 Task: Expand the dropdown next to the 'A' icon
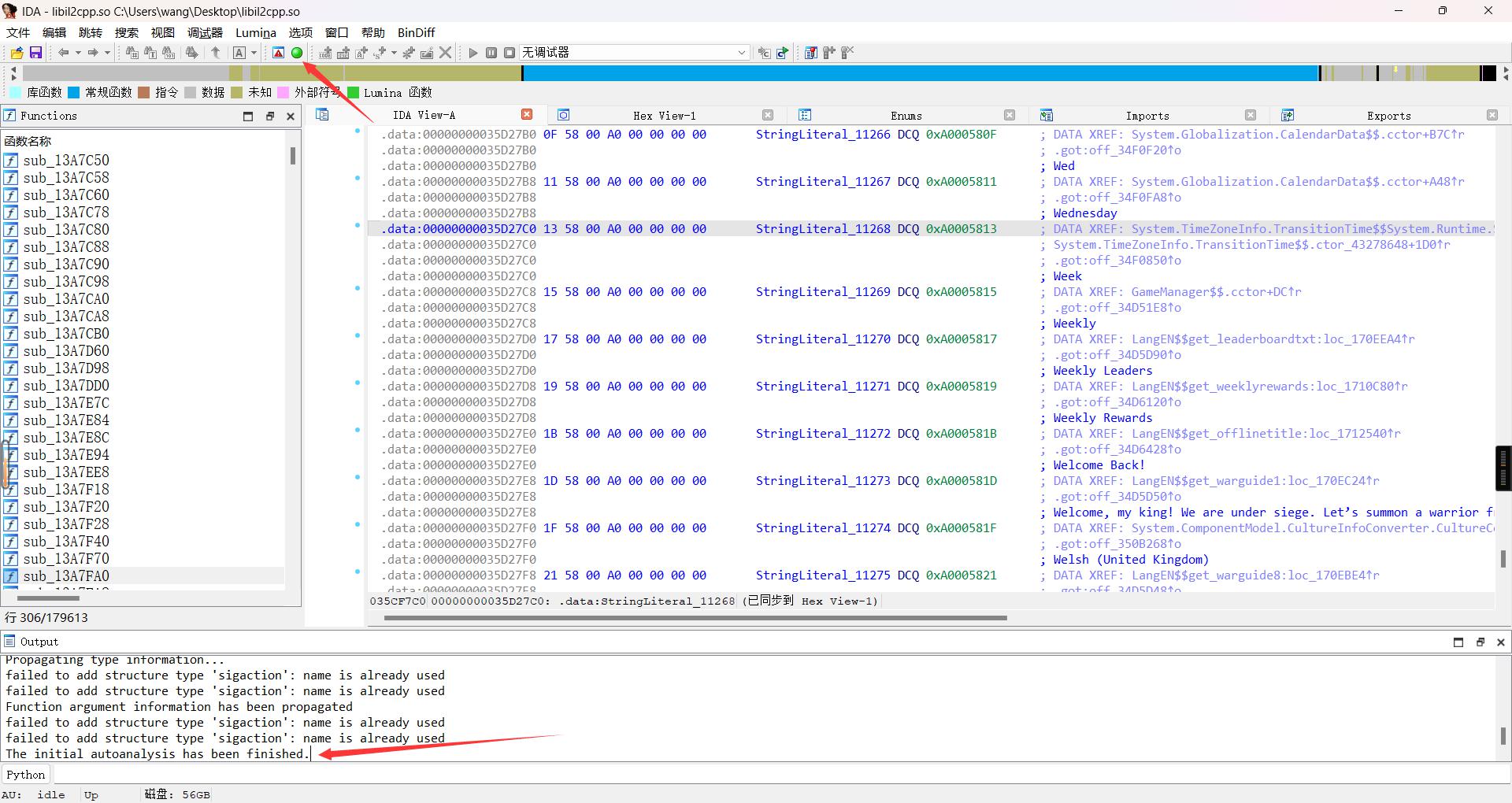point(254,53)
